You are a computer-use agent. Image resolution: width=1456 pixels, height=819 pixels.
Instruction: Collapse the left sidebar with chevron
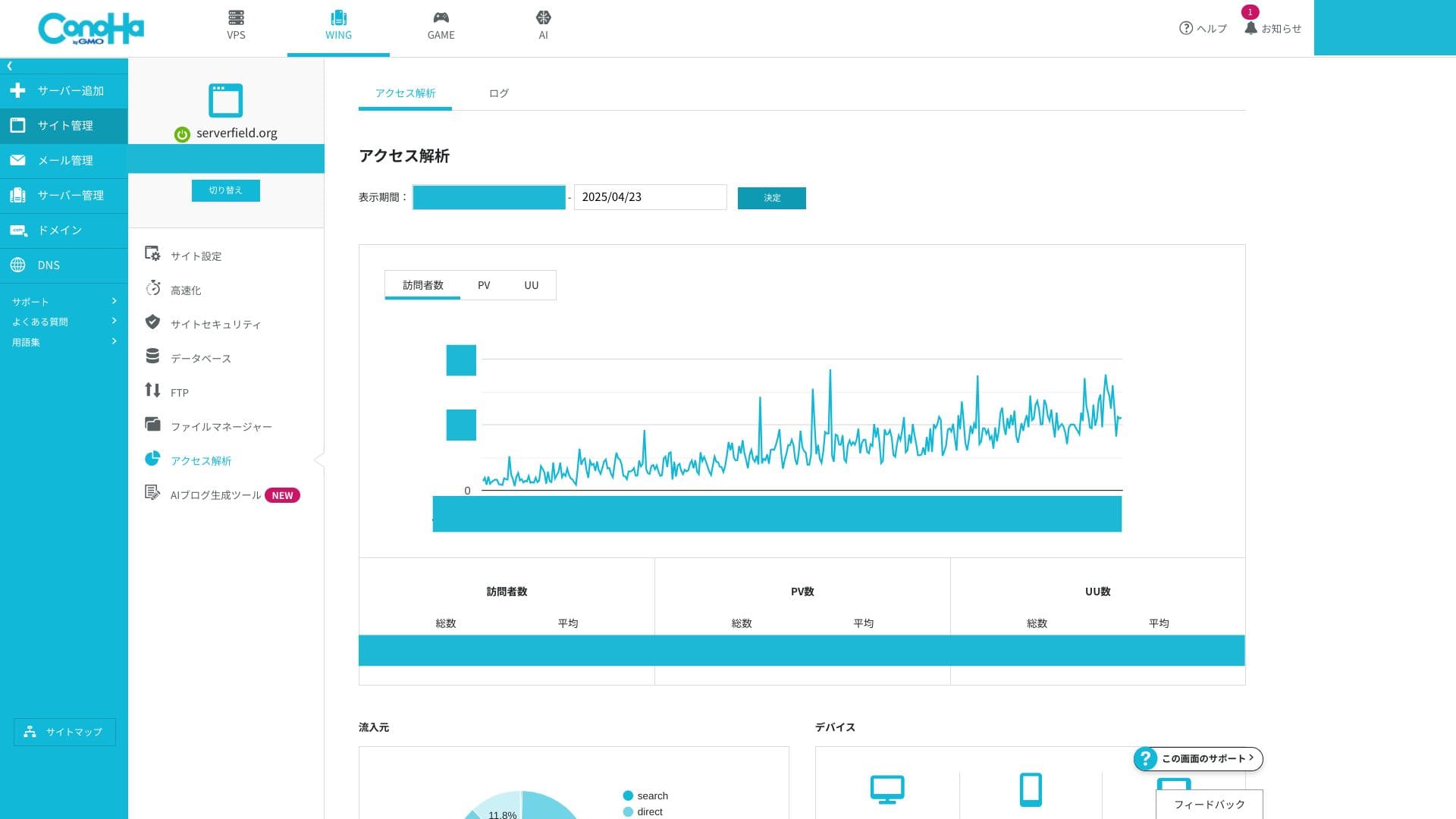click(x=10, y=66)
